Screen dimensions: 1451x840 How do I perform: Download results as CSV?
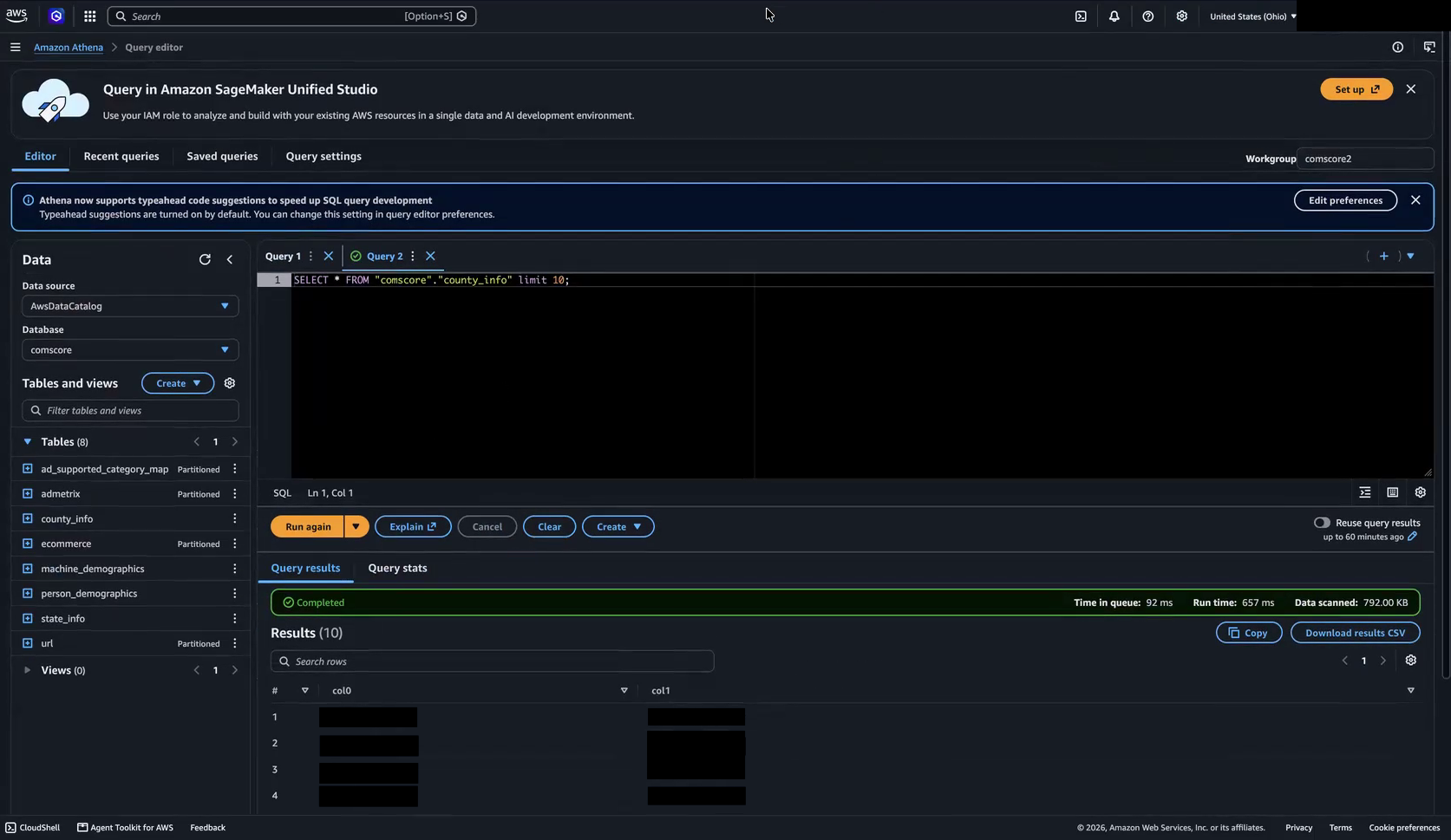pos(1355,633)
